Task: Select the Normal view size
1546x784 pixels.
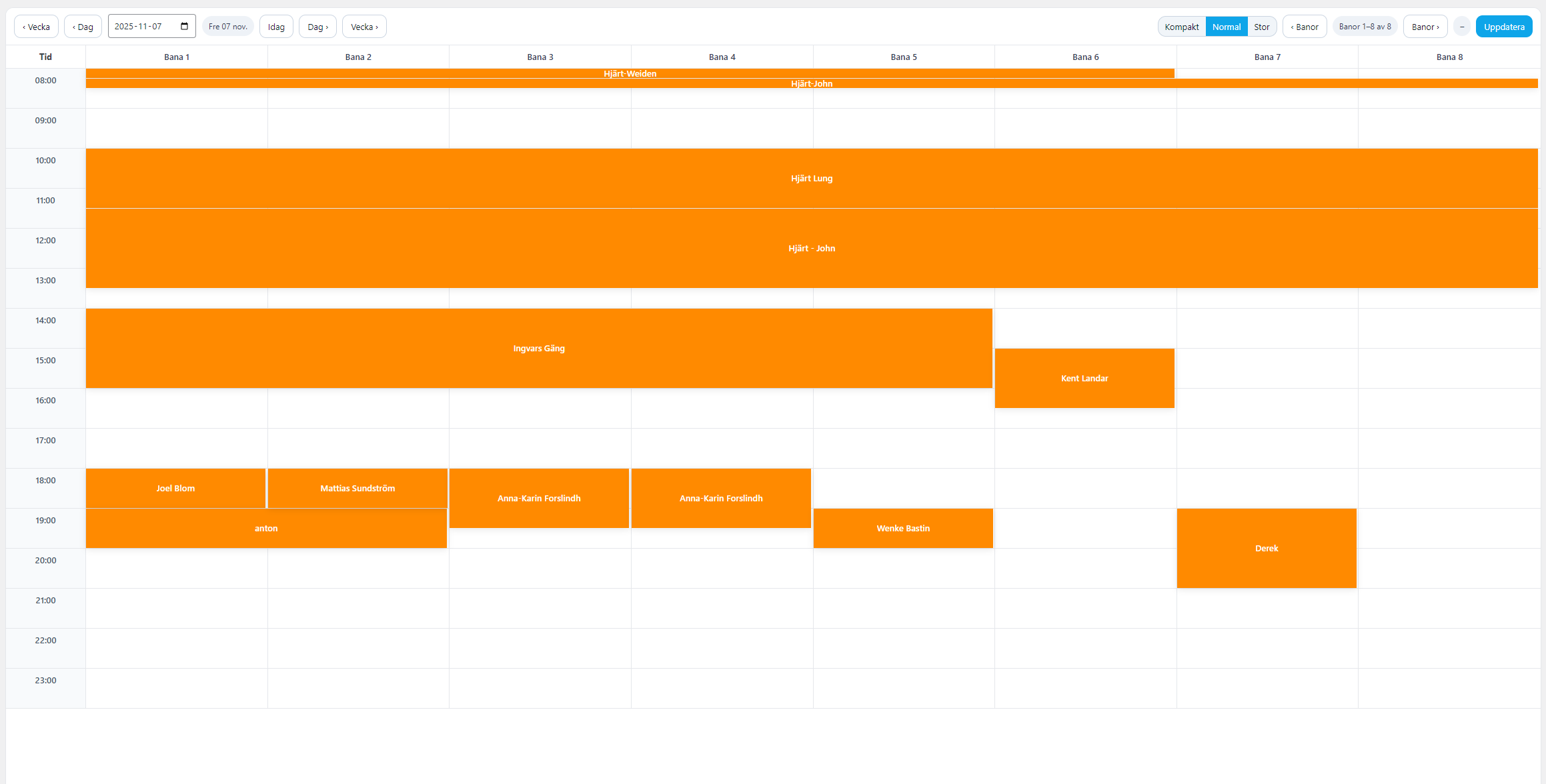Action: (x=1226, y=27)
